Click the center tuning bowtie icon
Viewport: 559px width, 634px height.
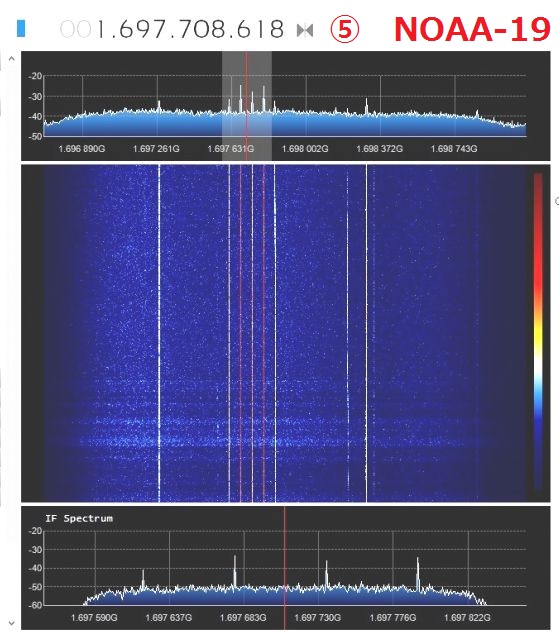pyautogui.click(x=305, y=30)
